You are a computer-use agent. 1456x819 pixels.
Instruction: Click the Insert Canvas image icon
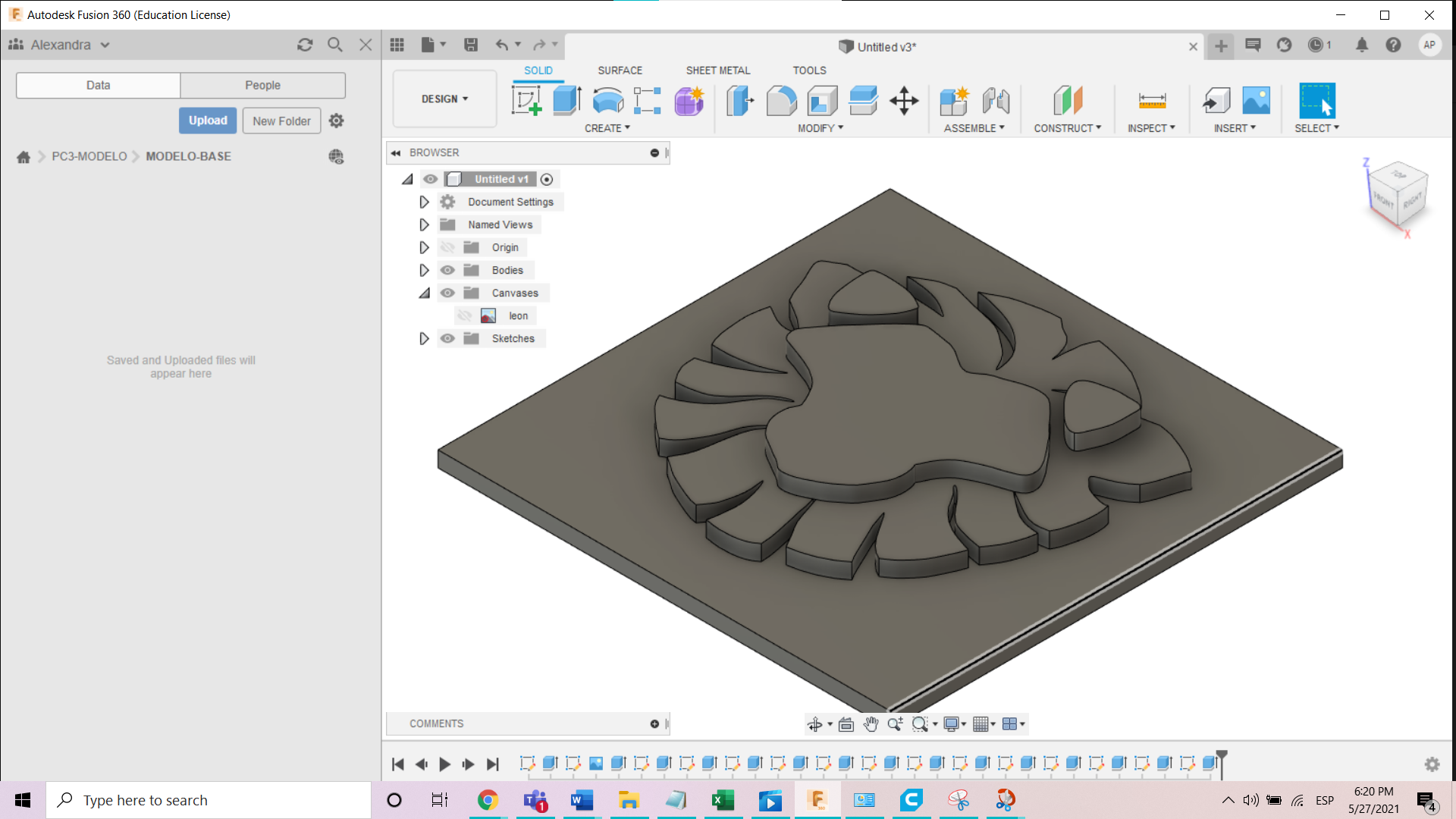pyautogui.click(x=1256, y=100)
